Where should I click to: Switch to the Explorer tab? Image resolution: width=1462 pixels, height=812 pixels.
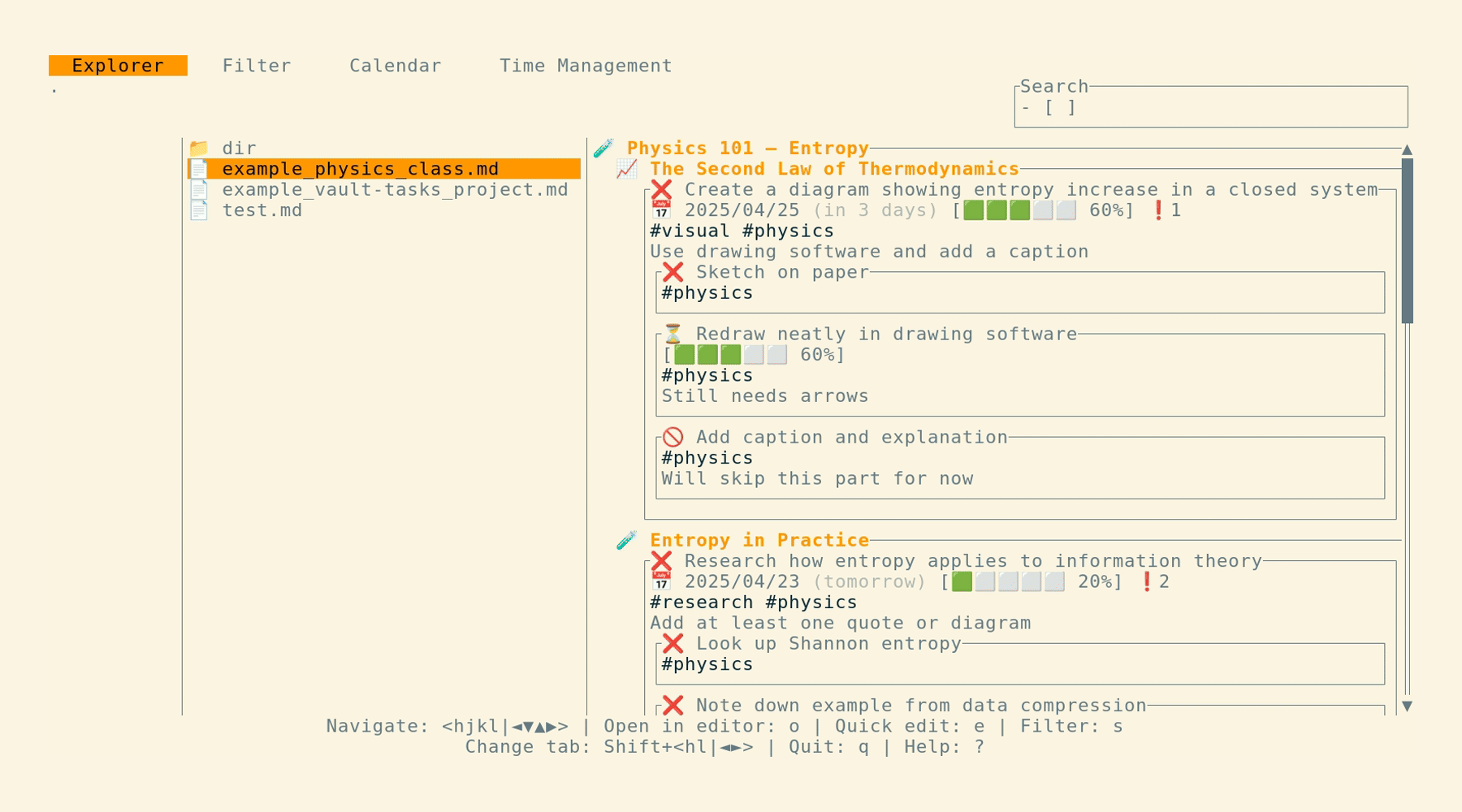tap(118, 66)
